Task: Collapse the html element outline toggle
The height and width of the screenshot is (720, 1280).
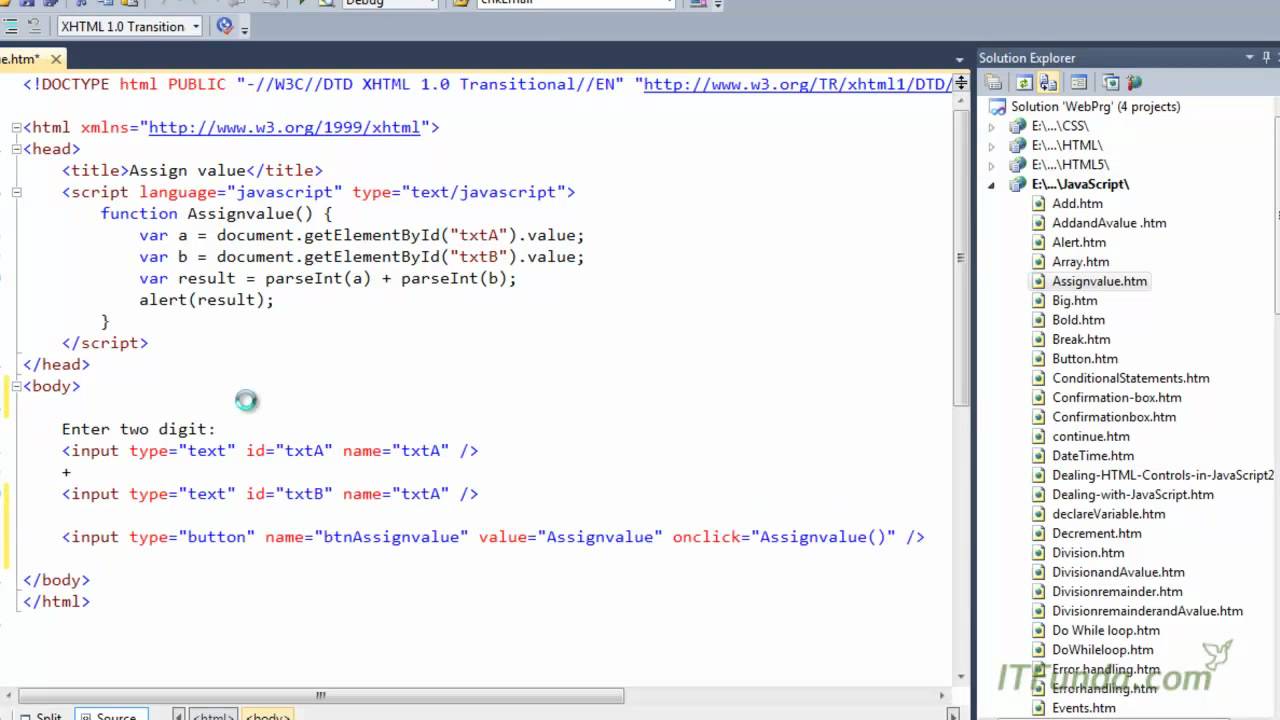Action: pos(17,128)
